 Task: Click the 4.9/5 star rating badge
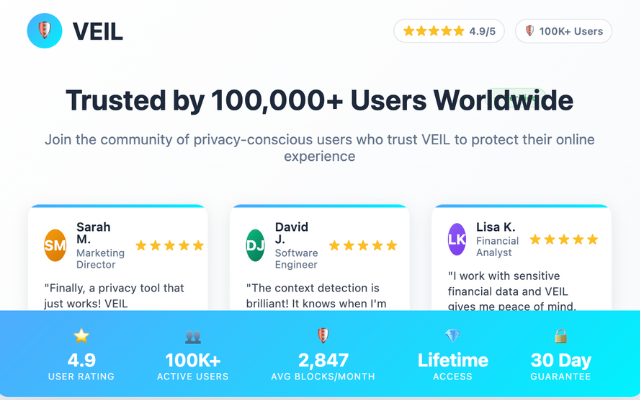(449, 31)
